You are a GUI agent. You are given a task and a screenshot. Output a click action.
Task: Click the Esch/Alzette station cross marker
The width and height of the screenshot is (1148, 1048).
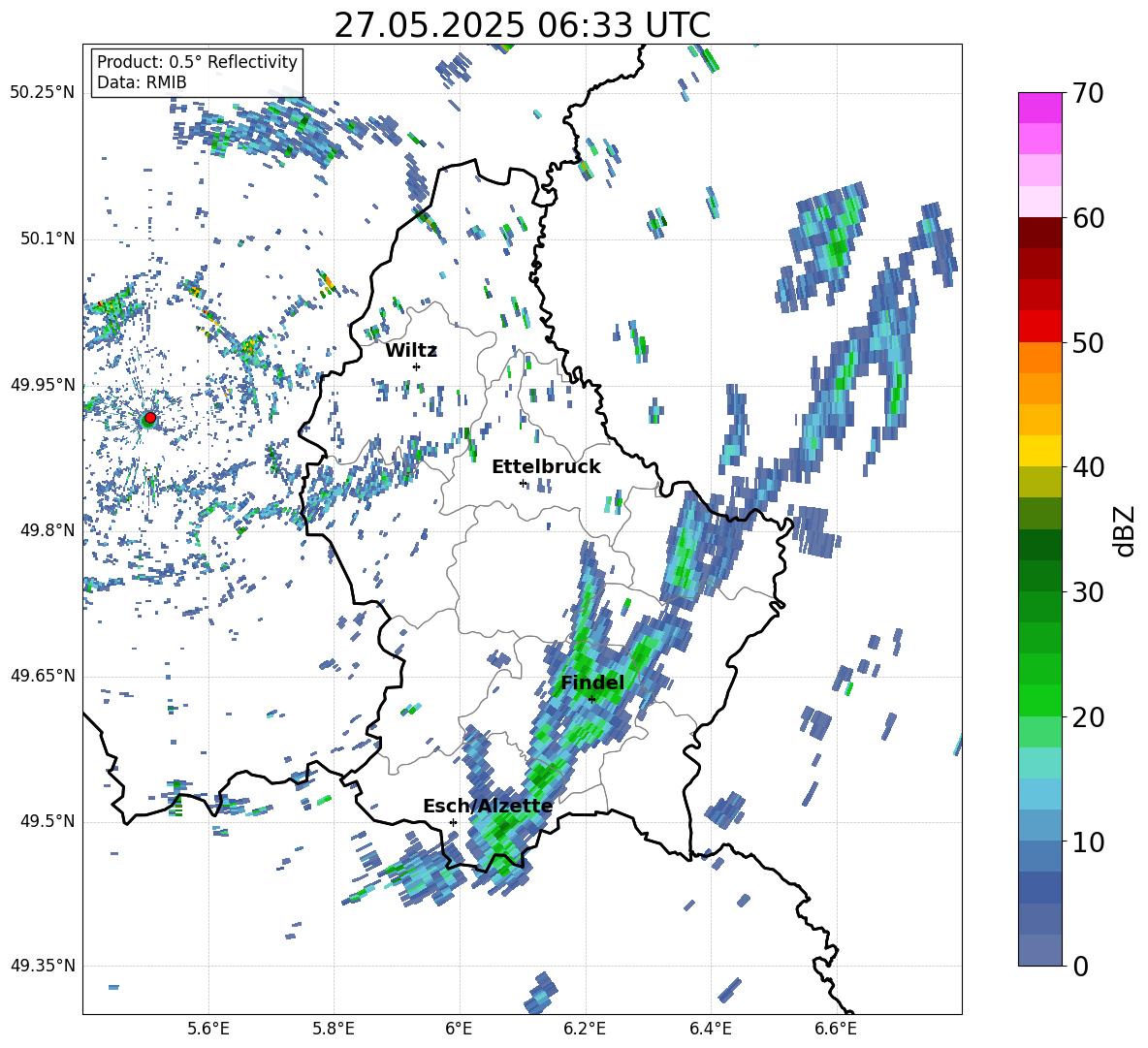(453, 822)
